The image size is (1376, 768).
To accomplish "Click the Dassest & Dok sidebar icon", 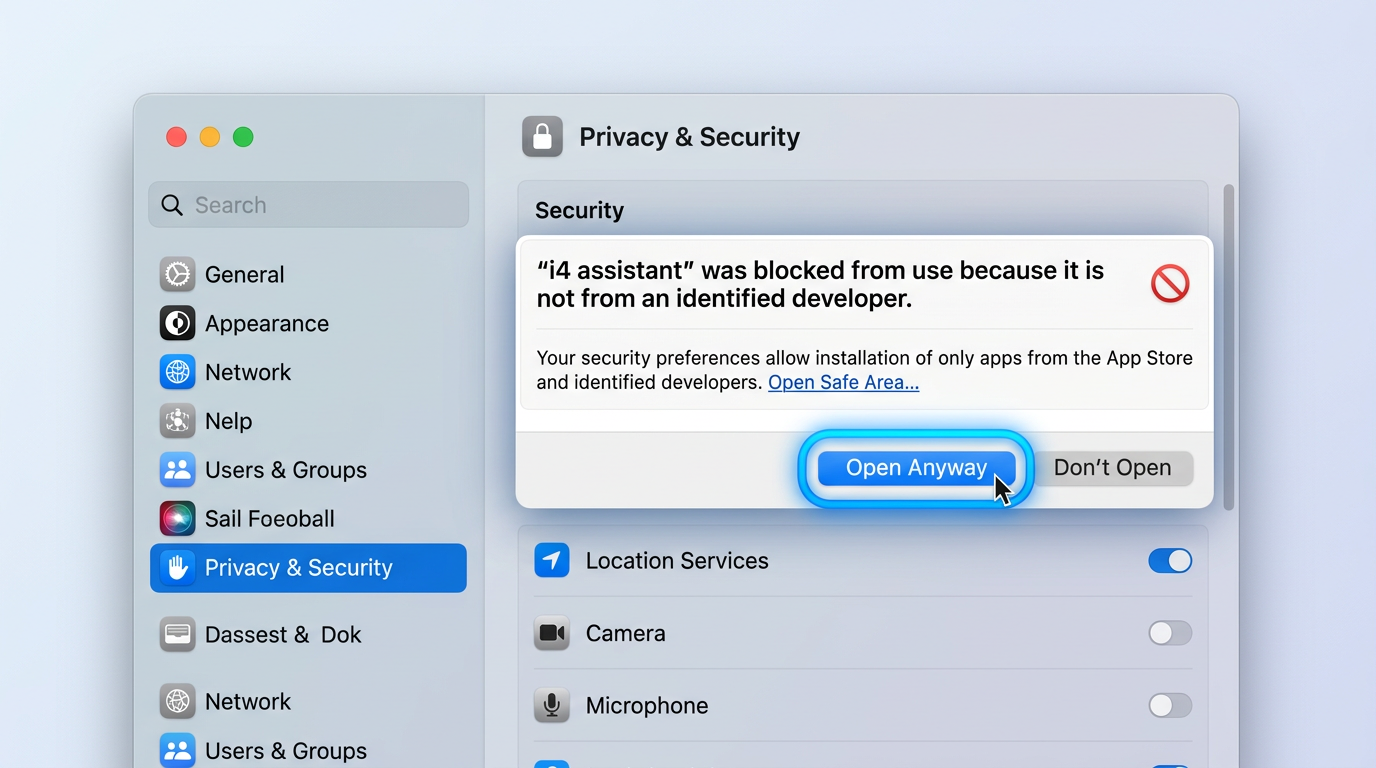I will (177, 634).
